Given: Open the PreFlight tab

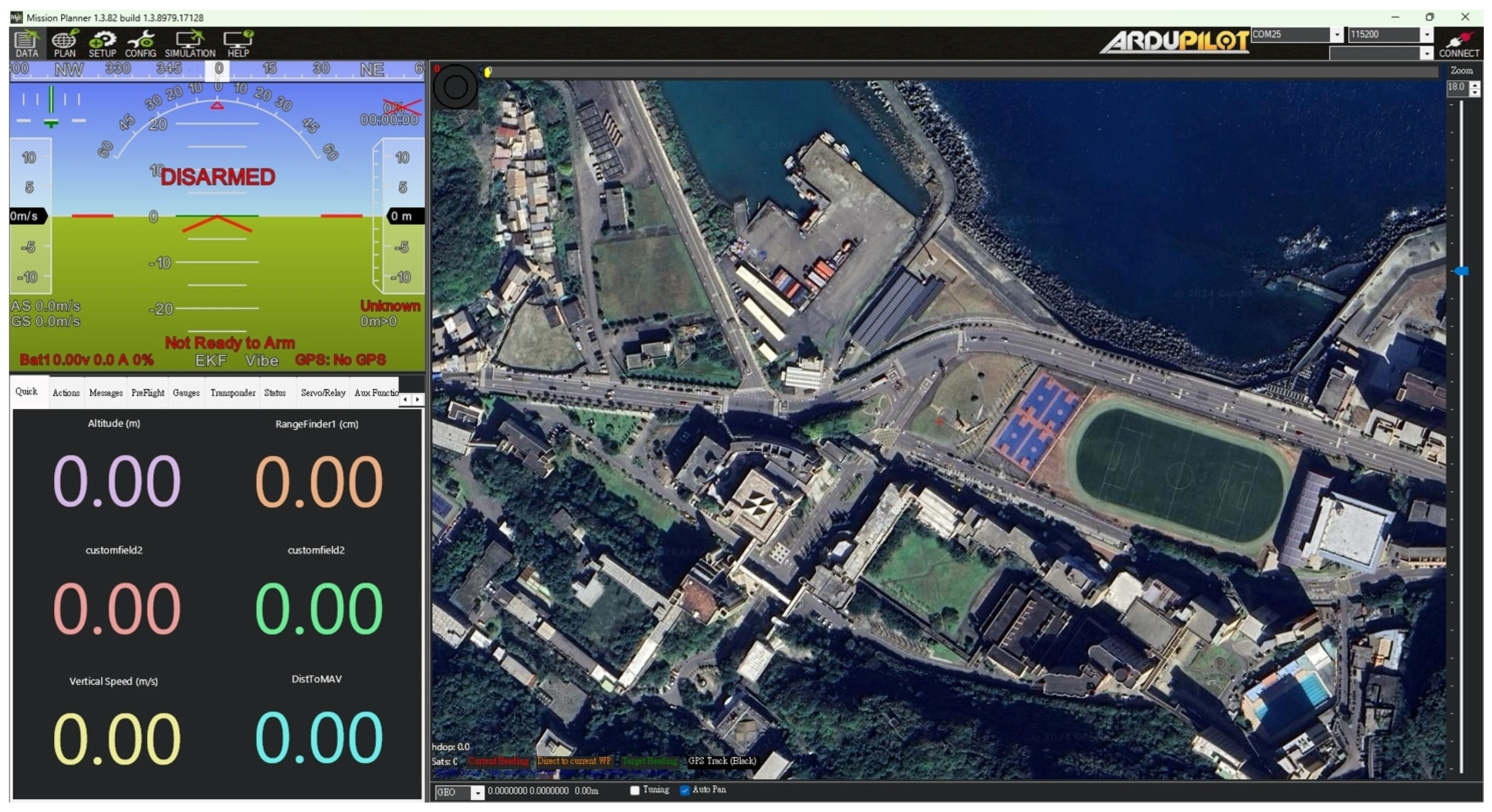Looking at the screenshot, I should coord(148,392).
